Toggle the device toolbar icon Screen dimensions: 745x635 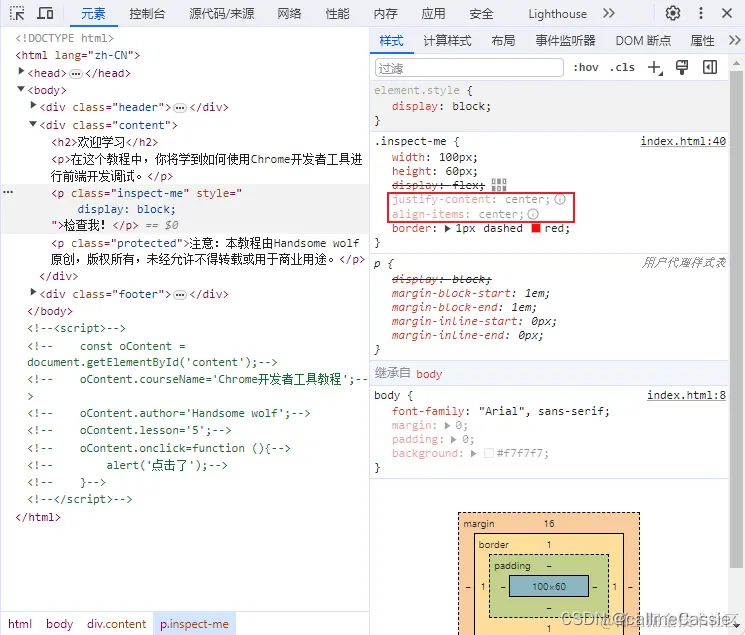[45, 13]
